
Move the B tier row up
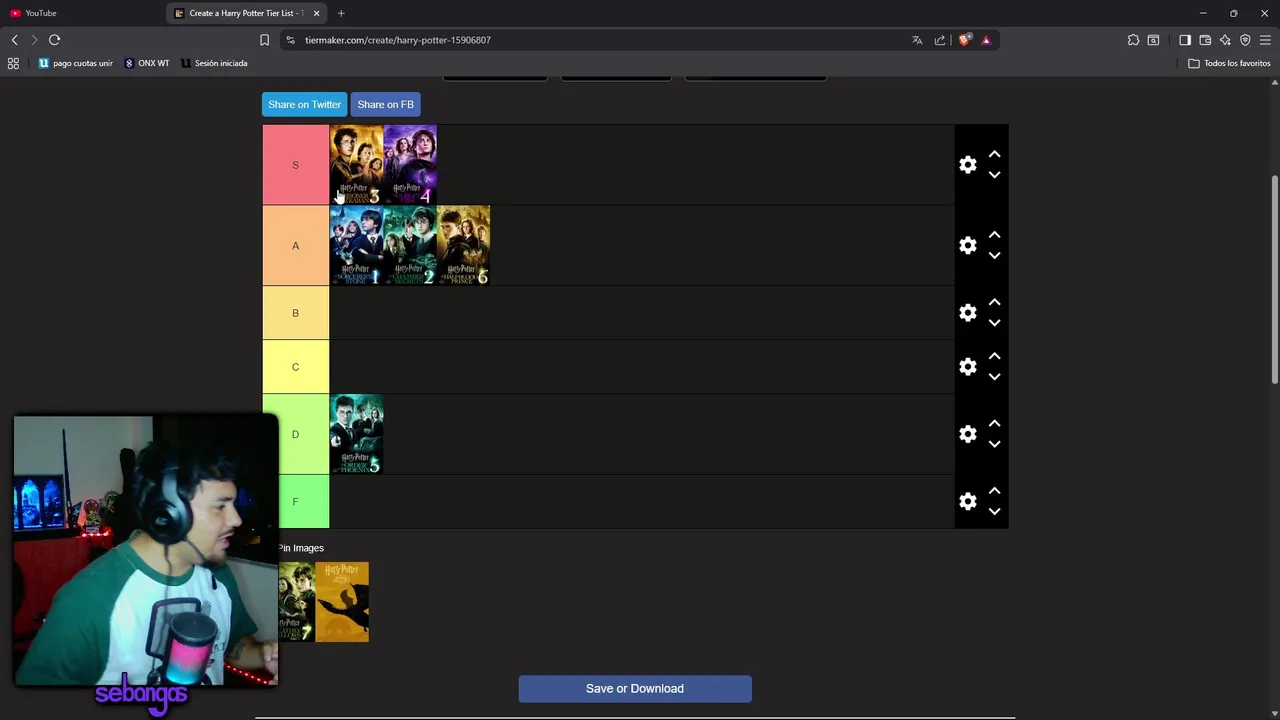[x=994, y=303]
